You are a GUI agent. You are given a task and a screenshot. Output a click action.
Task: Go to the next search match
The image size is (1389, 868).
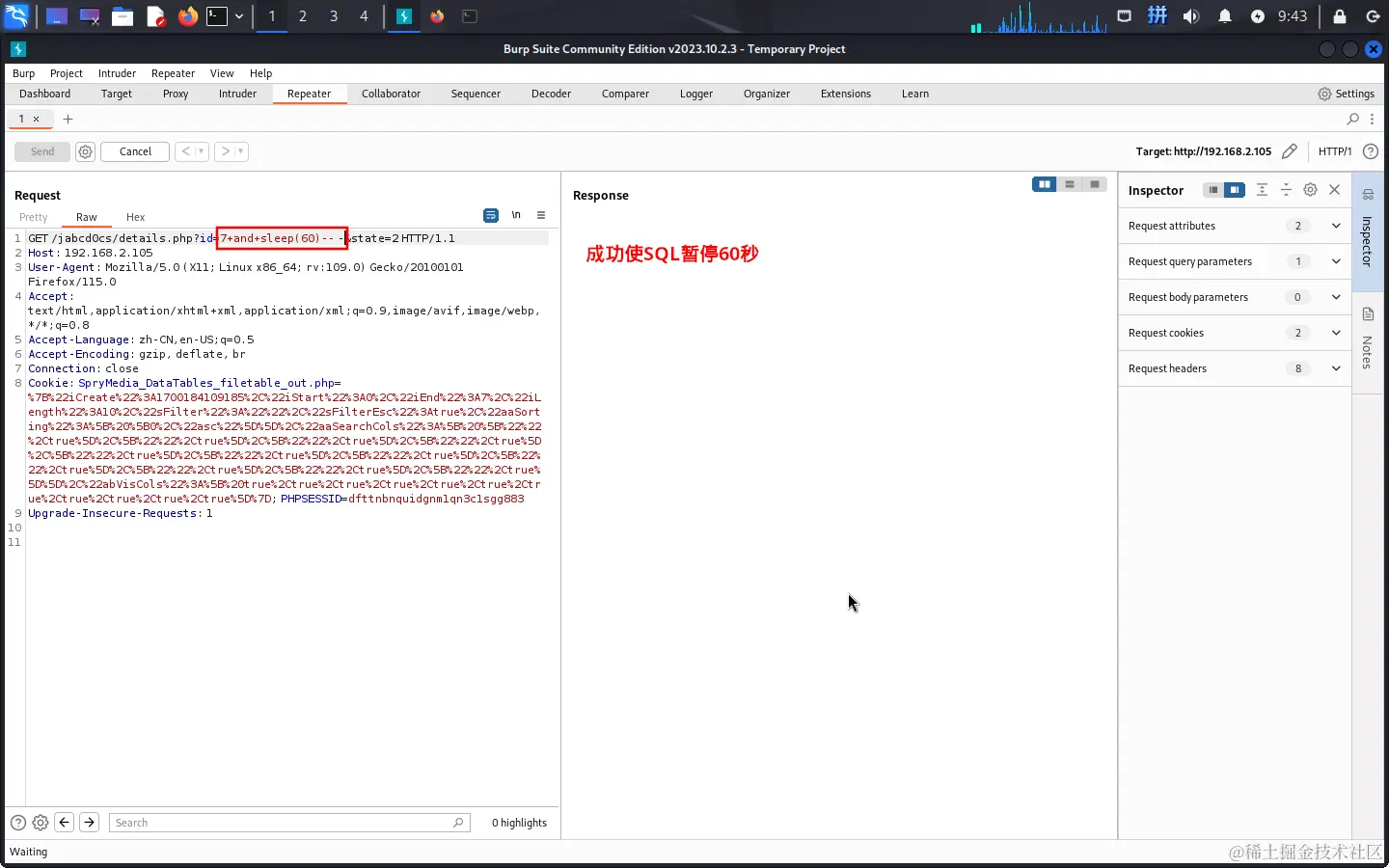click(89, 823)
